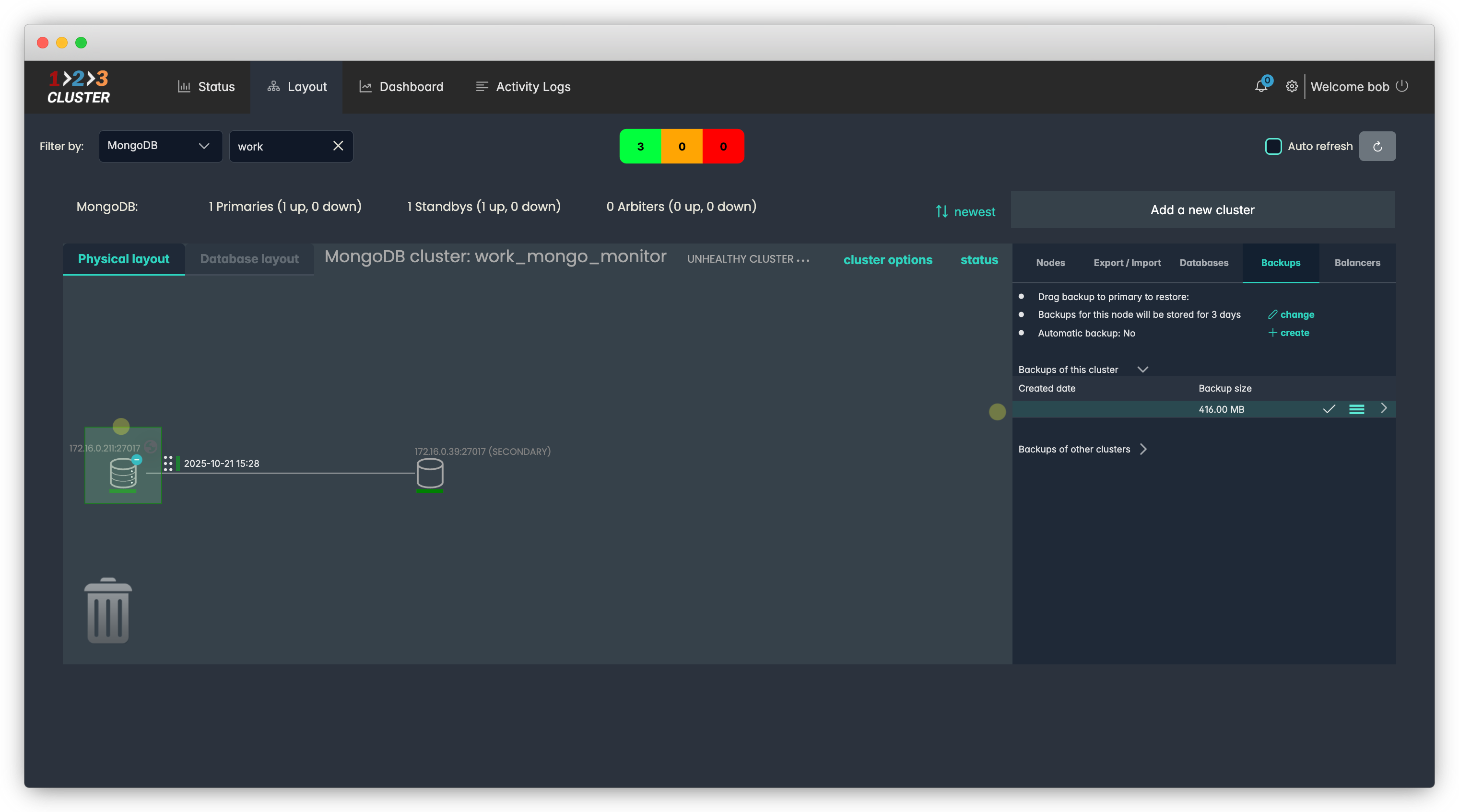The height and width of the screenshot is (812, 1459).
Task: Expand Backups of other clusters
Action: pos(1143,449)
